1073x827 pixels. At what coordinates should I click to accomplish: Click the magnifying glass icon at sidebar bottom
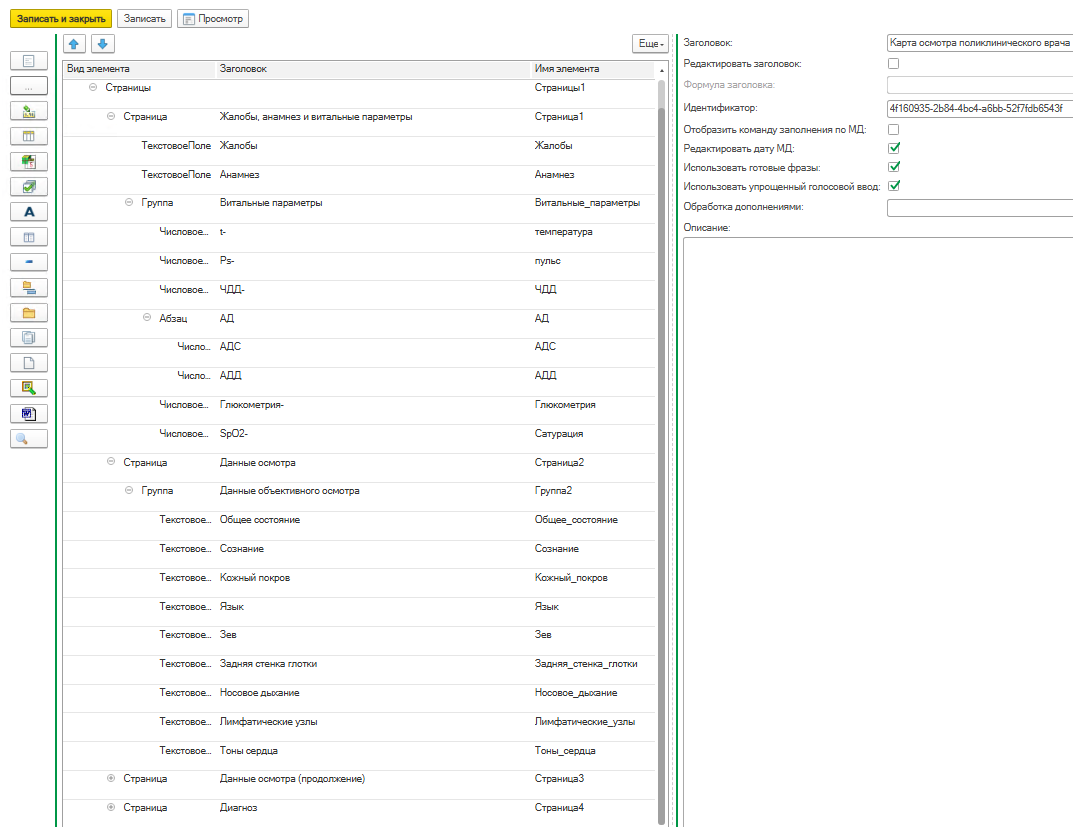click(x=29, y=439)
